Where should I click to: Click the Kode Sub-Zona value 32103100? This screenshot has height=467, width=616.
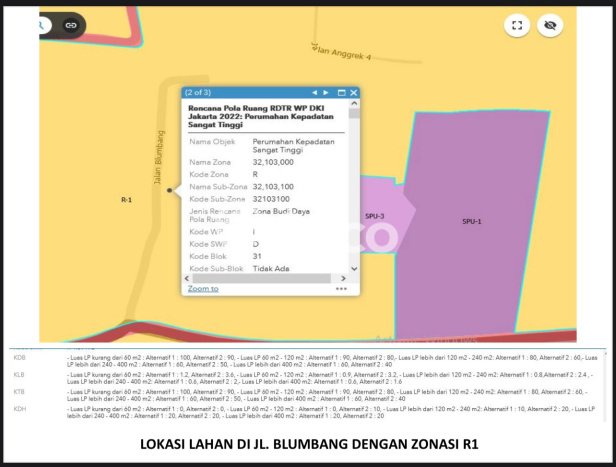pos(271,199)
